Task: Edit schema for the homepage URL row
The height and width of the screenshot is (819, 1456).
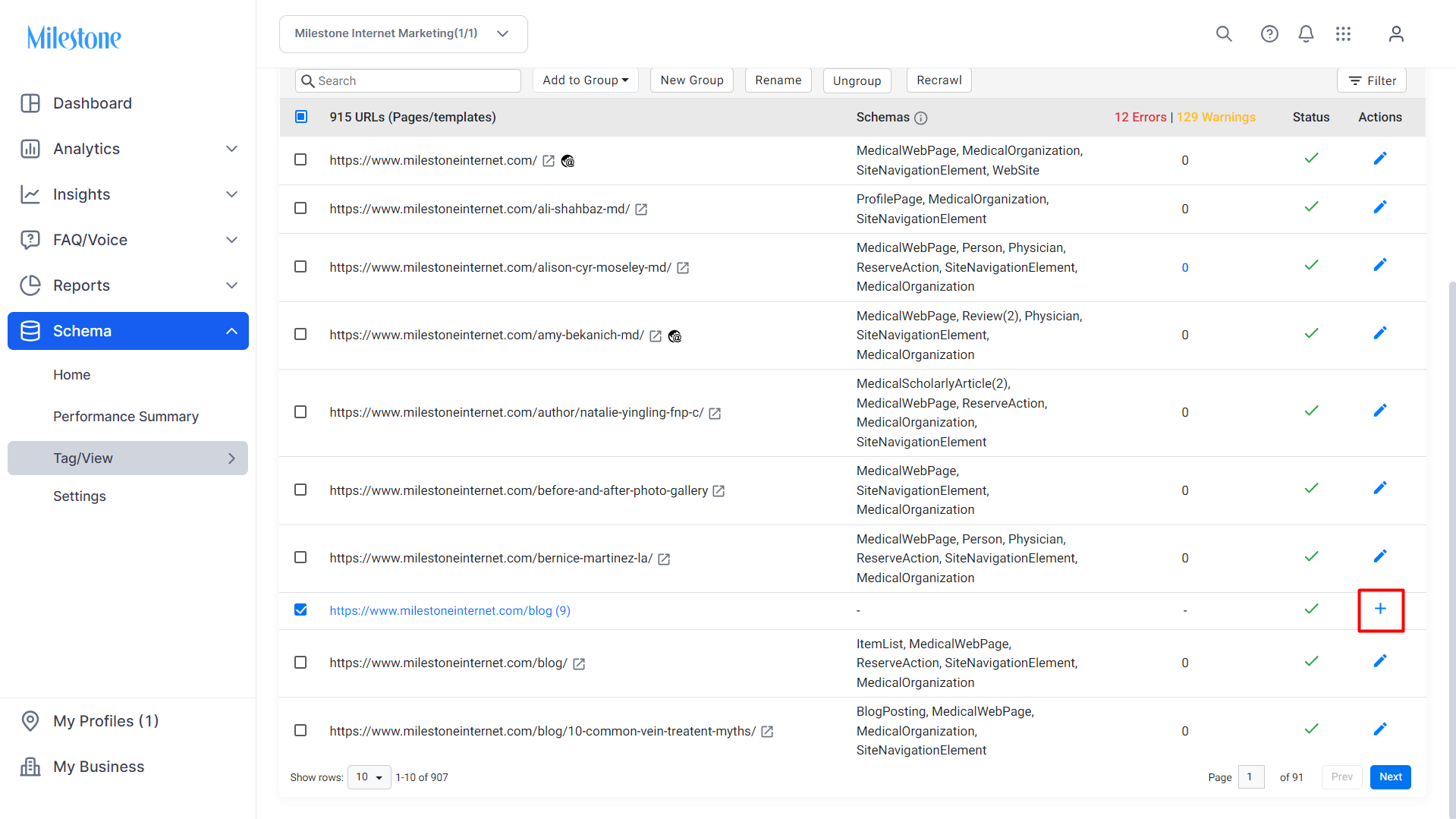Action: (1380, 159)
